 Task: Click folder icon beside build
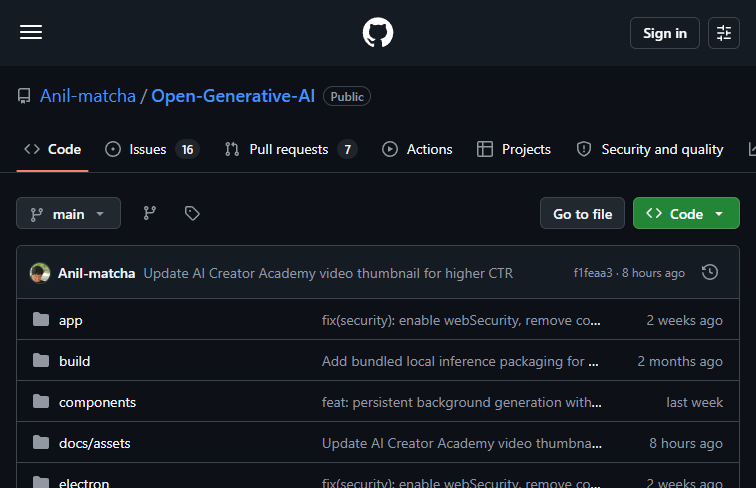(x=41, y=360)
